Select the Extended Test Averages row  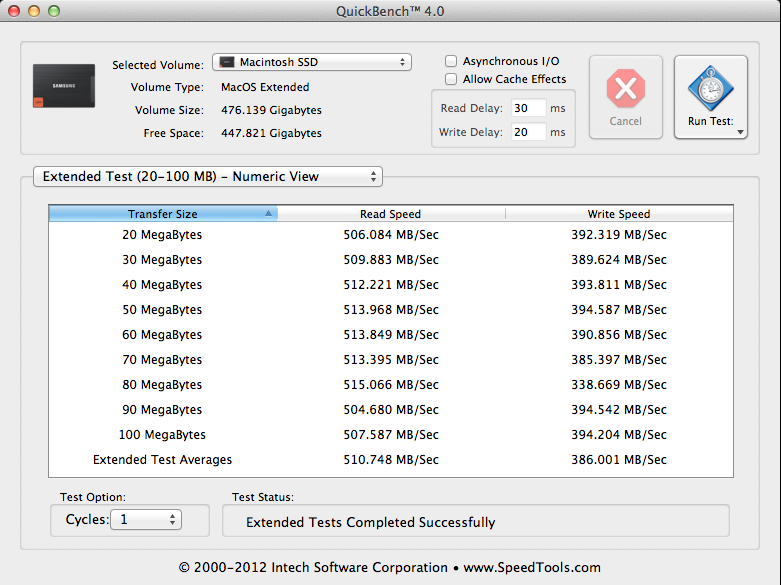391,459
